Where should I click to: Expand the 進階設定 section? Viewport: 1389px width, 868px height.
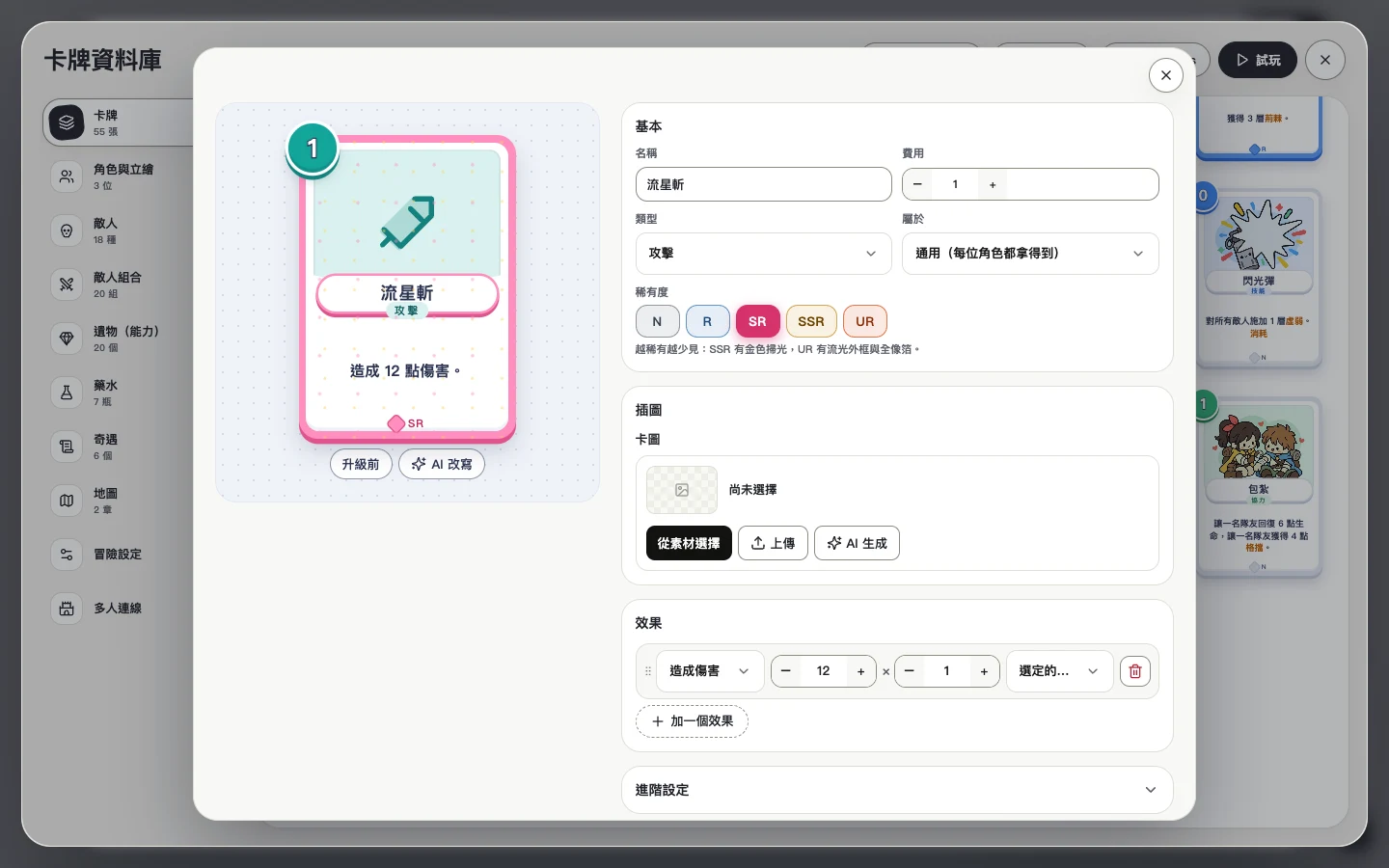pyautogui.click(x=897, y=790)
